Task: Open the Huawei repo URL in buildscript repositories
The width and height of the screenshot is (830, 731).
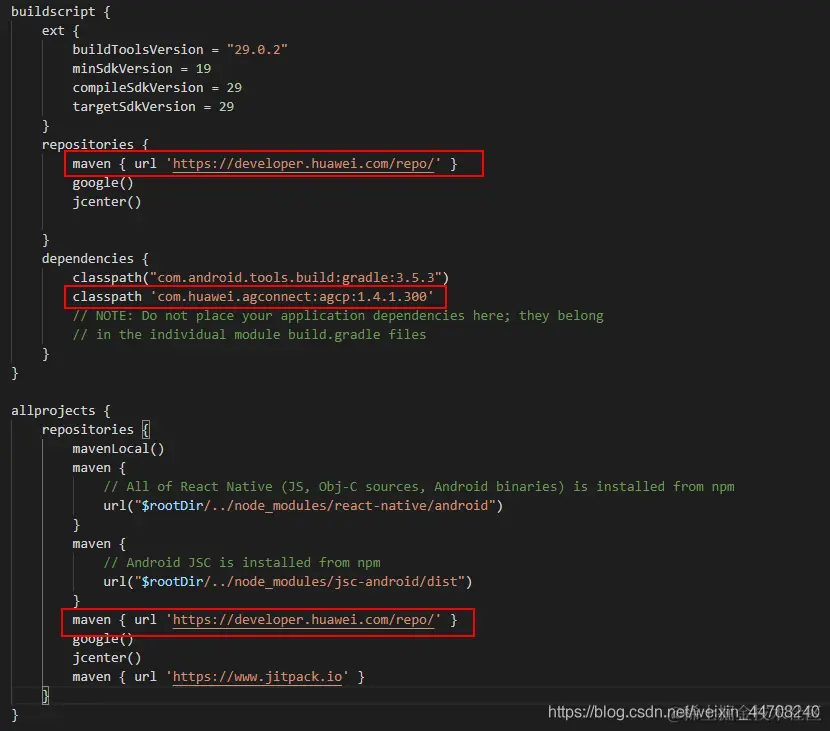Action: (303, 164)
